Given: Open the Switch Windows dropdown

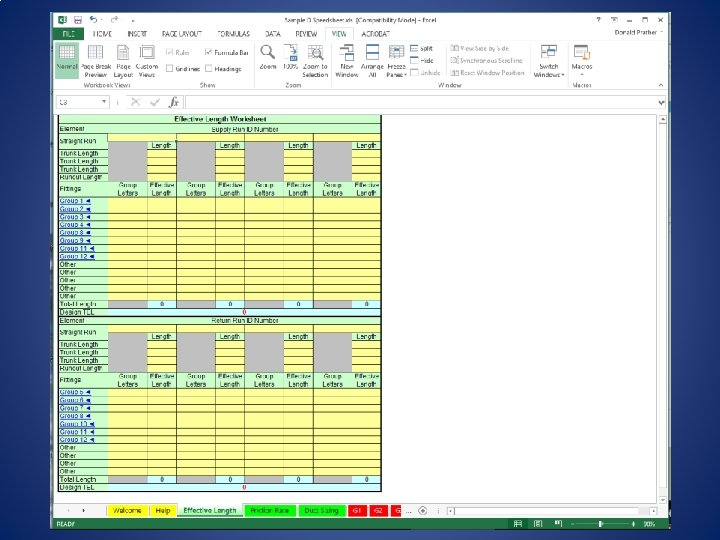Looking at the screenshot, I should click(x=549, y=61).
